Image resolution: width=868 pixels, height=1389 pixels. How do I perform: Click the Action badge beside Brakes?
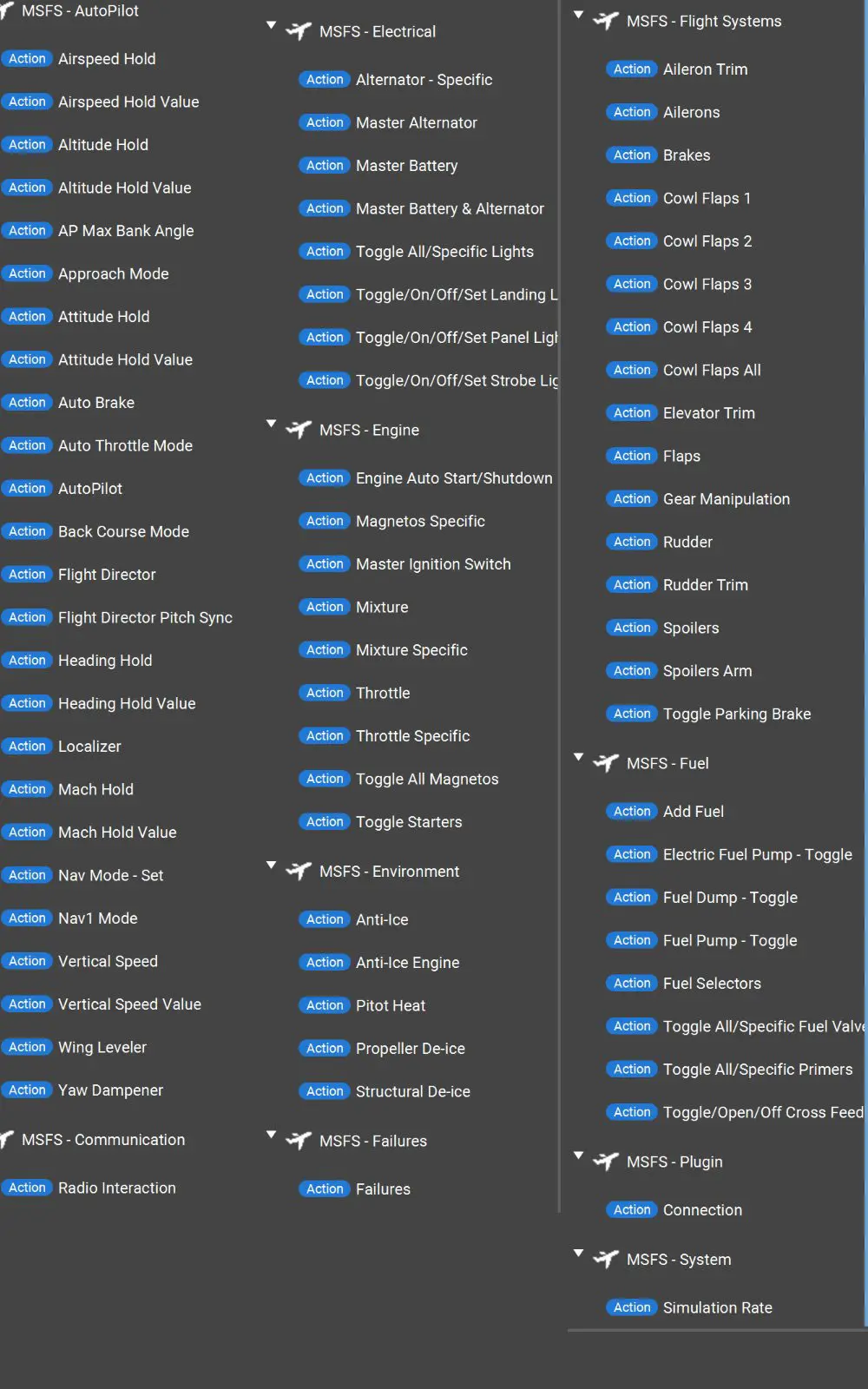click(x=632, y=155)
